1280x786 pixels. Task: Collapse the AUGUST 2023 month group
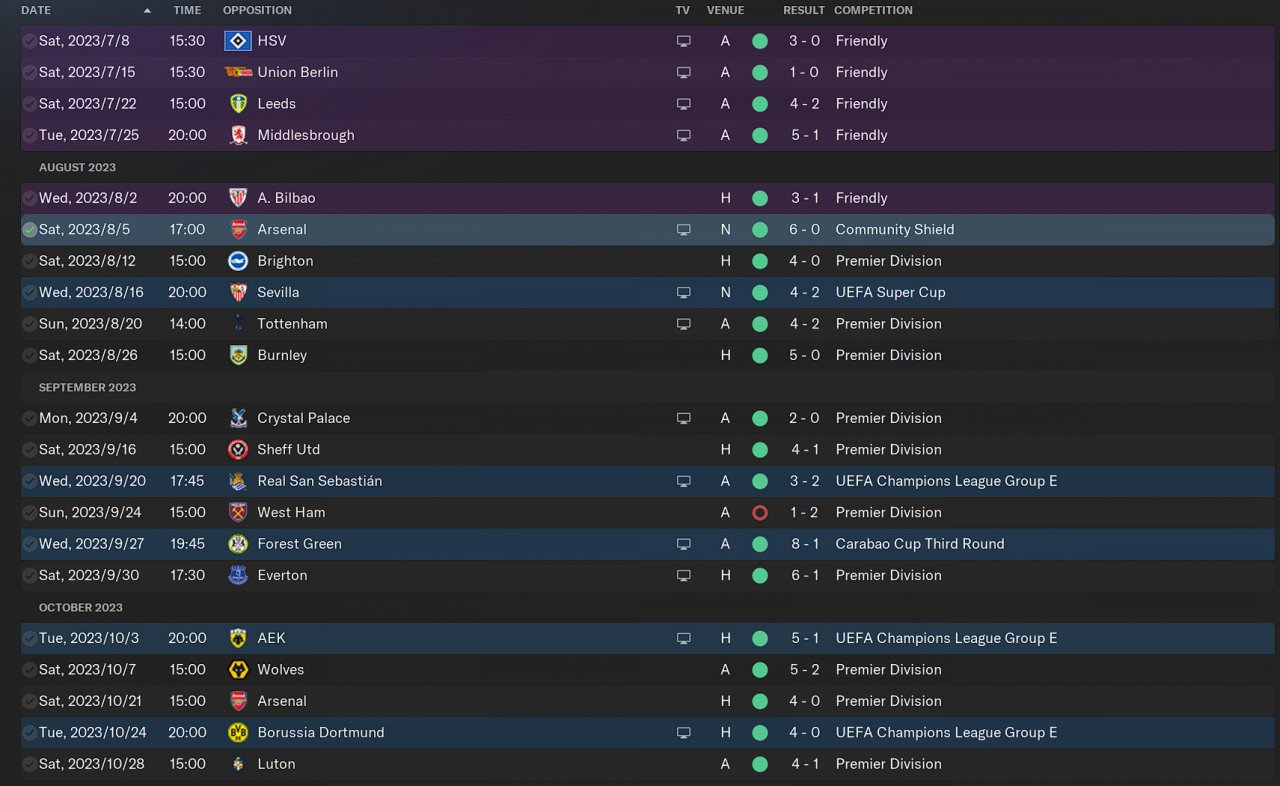pos(77,167)
